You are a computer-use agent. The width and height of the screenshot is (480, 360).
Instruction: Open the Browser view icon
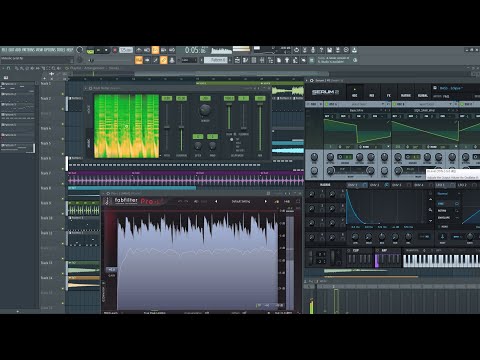pos(270,60)
